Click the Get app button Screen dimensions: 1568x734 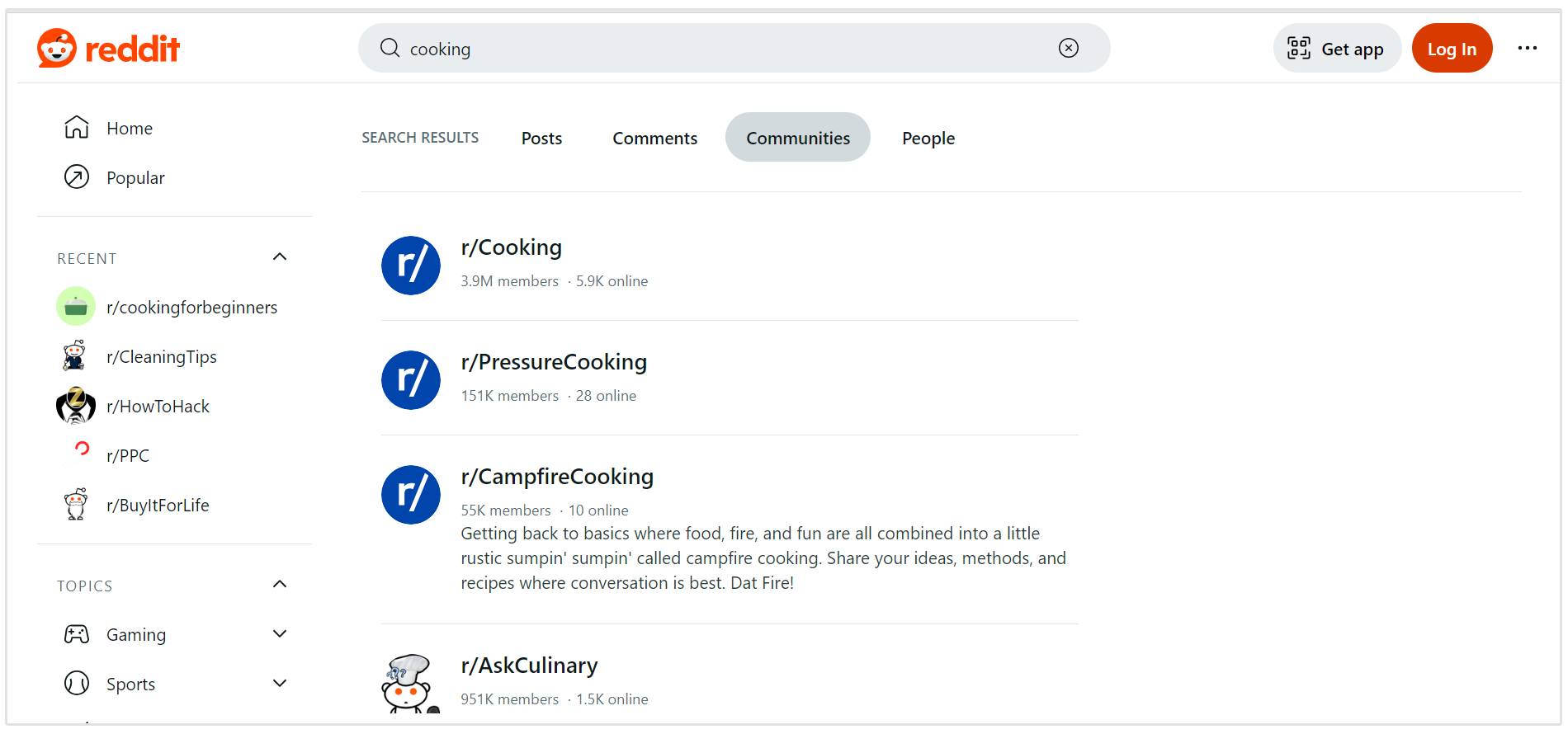[1336, 49]
